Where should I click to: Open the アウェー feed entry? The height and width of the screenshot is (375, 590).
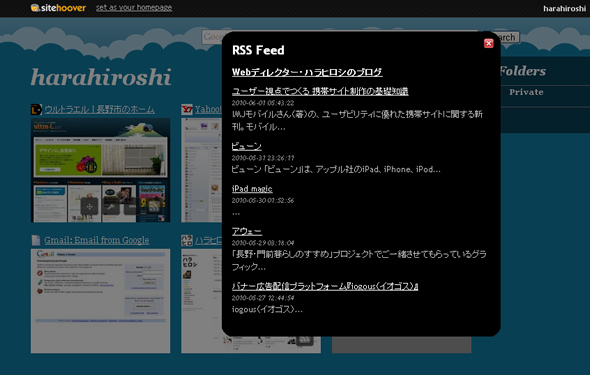click(x=247, y=231)
